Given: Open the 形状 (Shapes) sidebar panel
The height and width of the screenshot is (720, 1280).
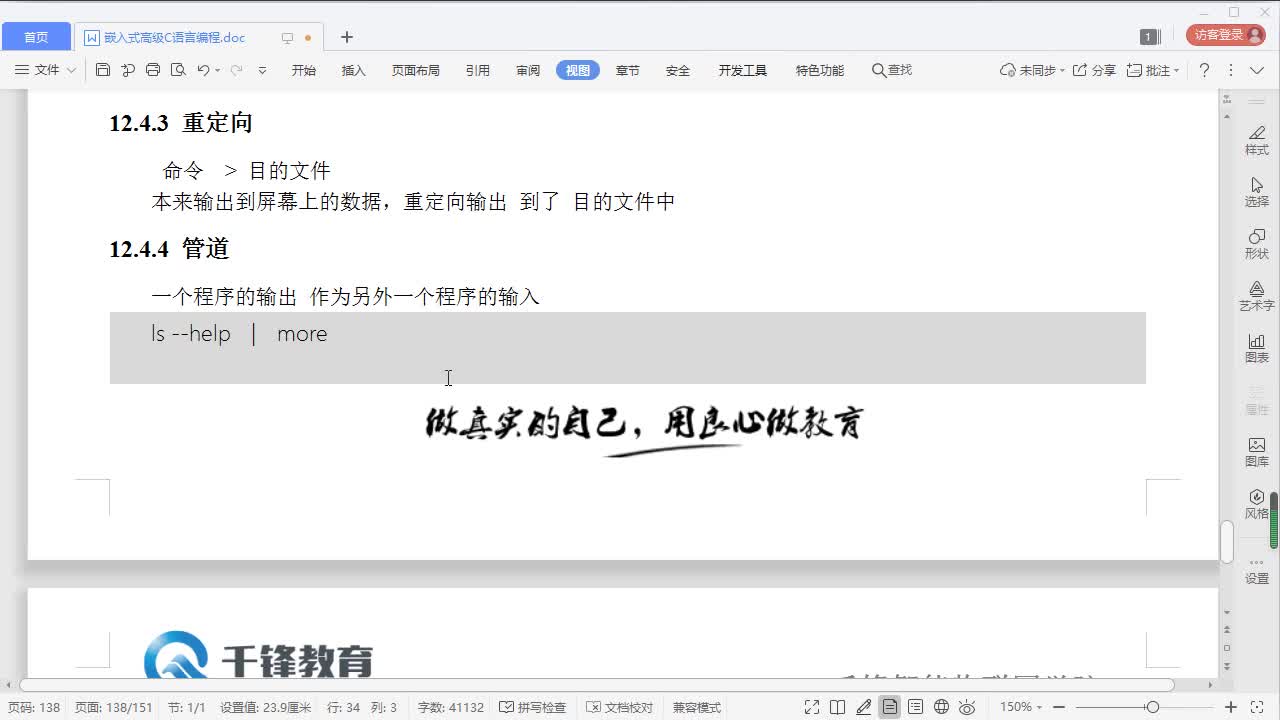Looking at the screenshot, I should [1257, 244].
